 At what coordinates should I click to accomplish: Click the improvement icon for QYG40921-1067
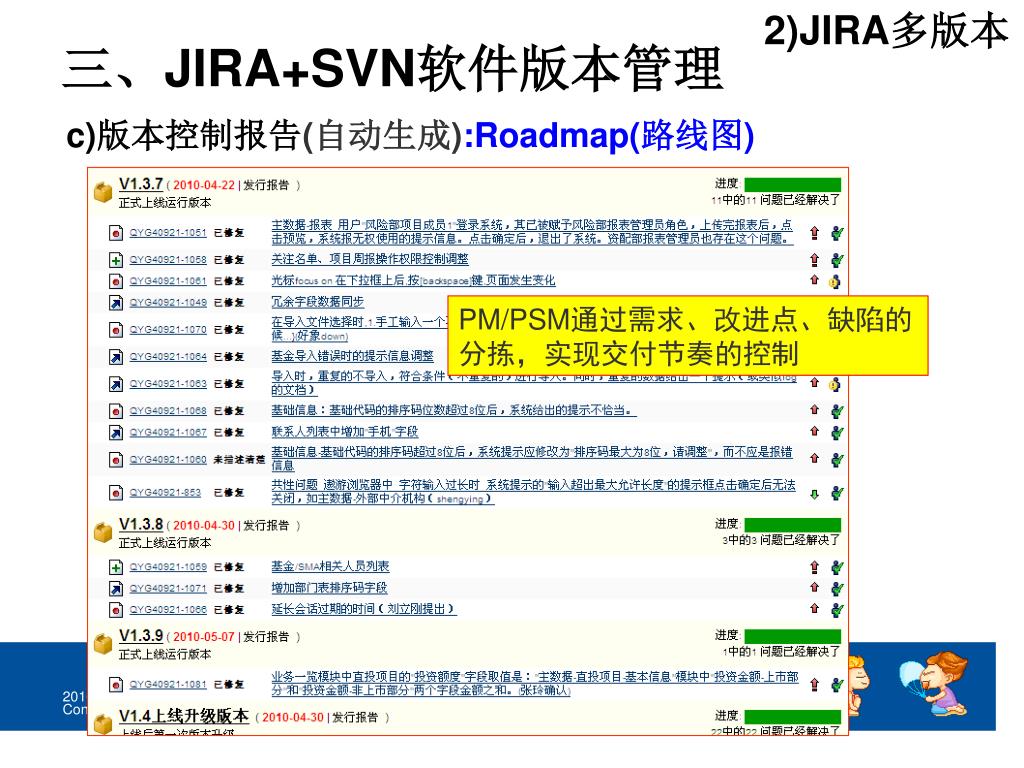116,433
